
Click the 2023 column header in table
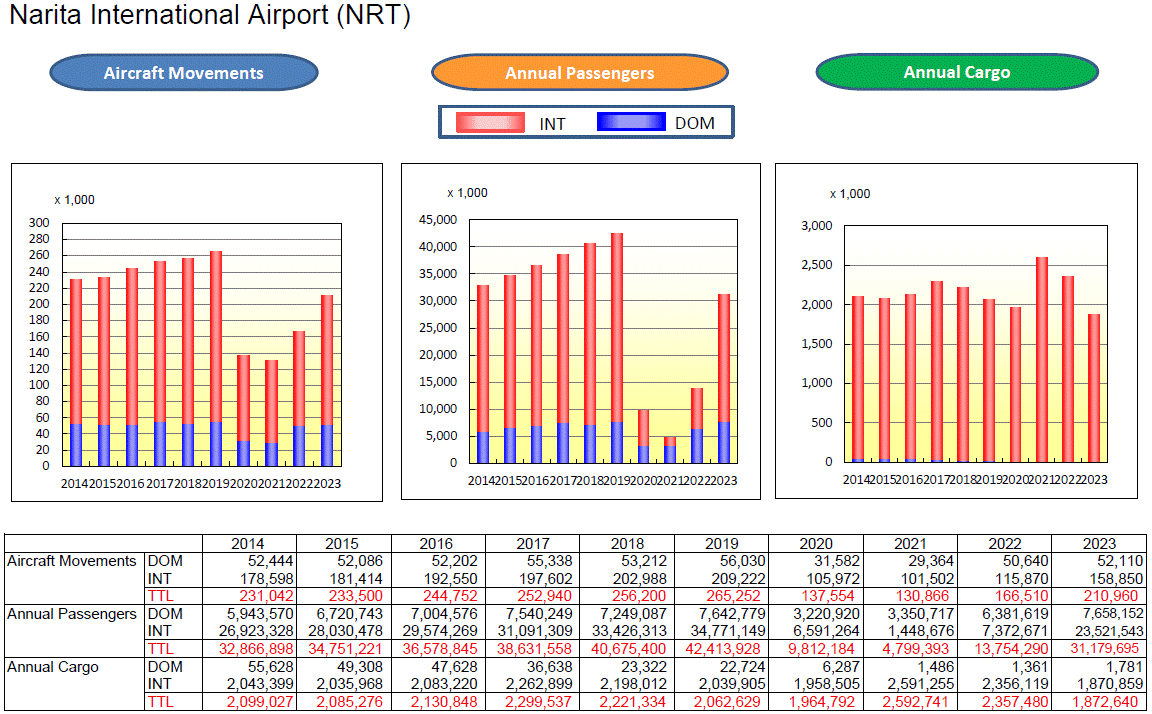click(x=1099, y=544)
